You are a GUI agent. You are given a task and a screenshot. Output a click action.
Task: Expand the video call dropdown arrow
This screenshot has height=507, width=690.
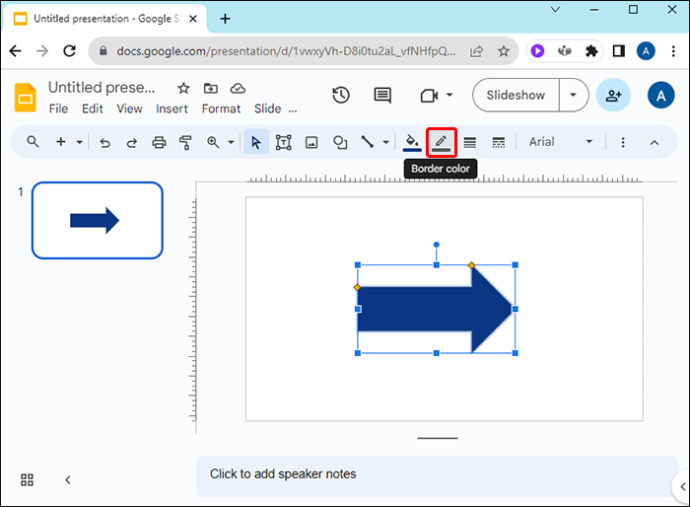click(x=449, y=95)
